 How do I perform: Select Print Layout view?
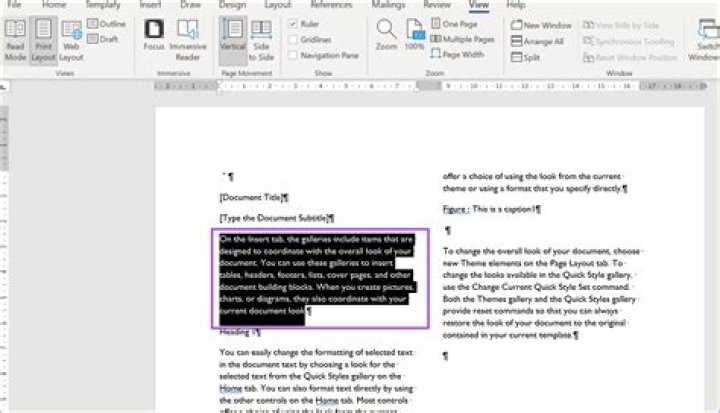point(44,40)
